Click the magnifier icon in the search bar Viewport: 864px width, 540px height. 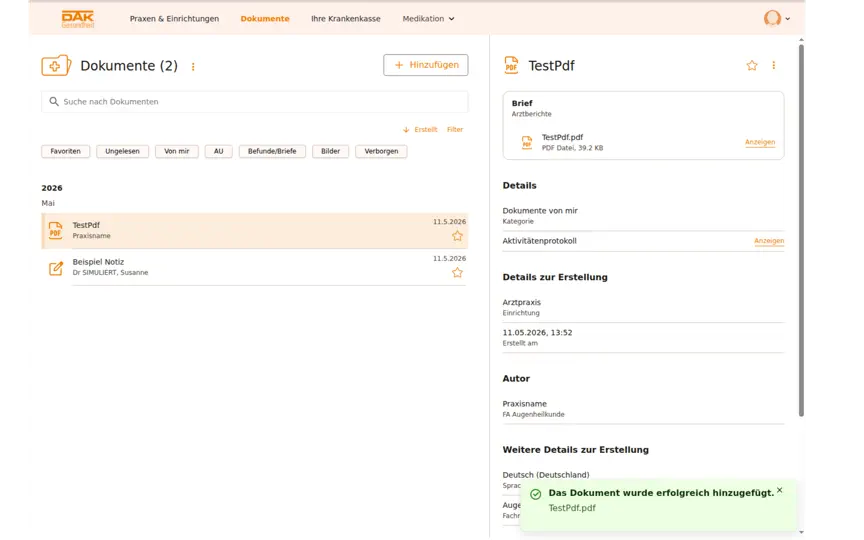(54, 101)
